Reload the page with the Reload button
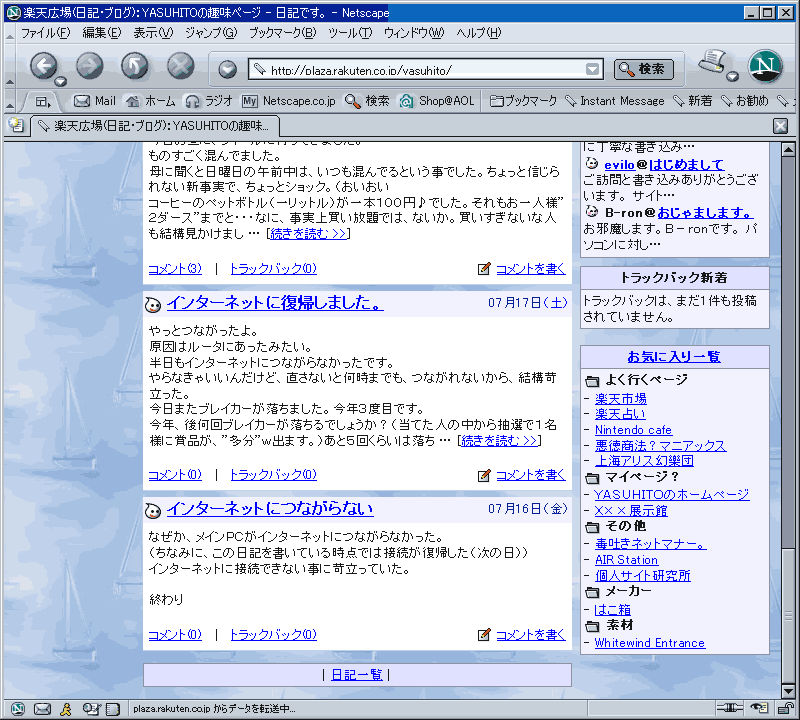Screen dimensions: 800x720 tap(135, 66)
